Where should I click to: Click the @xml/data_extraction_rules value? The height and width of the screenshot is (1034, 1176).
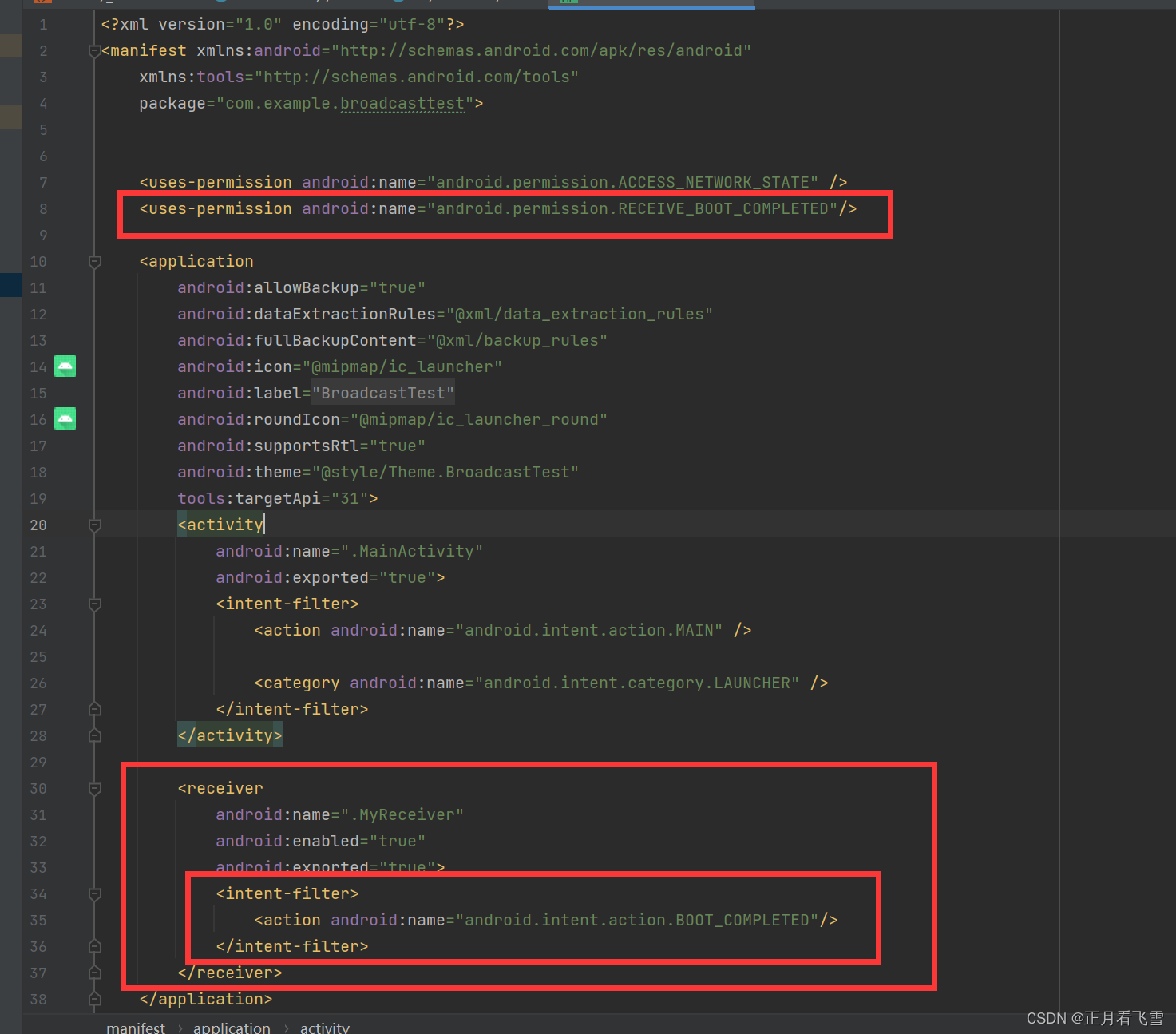point(580,315)
